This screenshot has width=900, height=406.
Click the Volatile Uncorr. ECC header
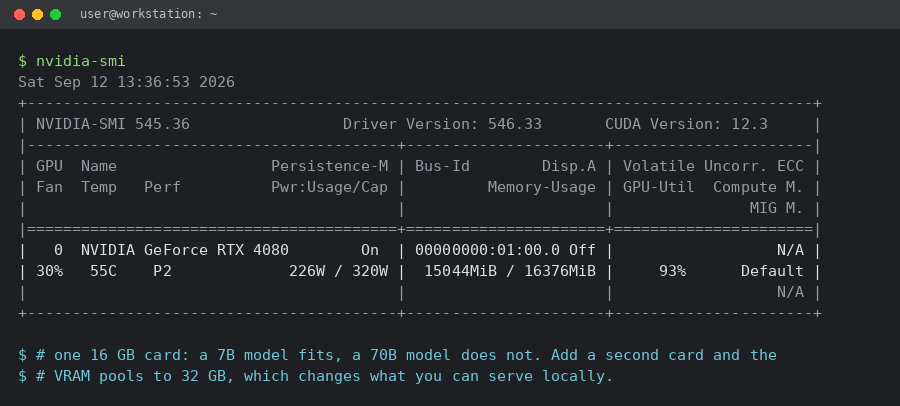(713, 166)
